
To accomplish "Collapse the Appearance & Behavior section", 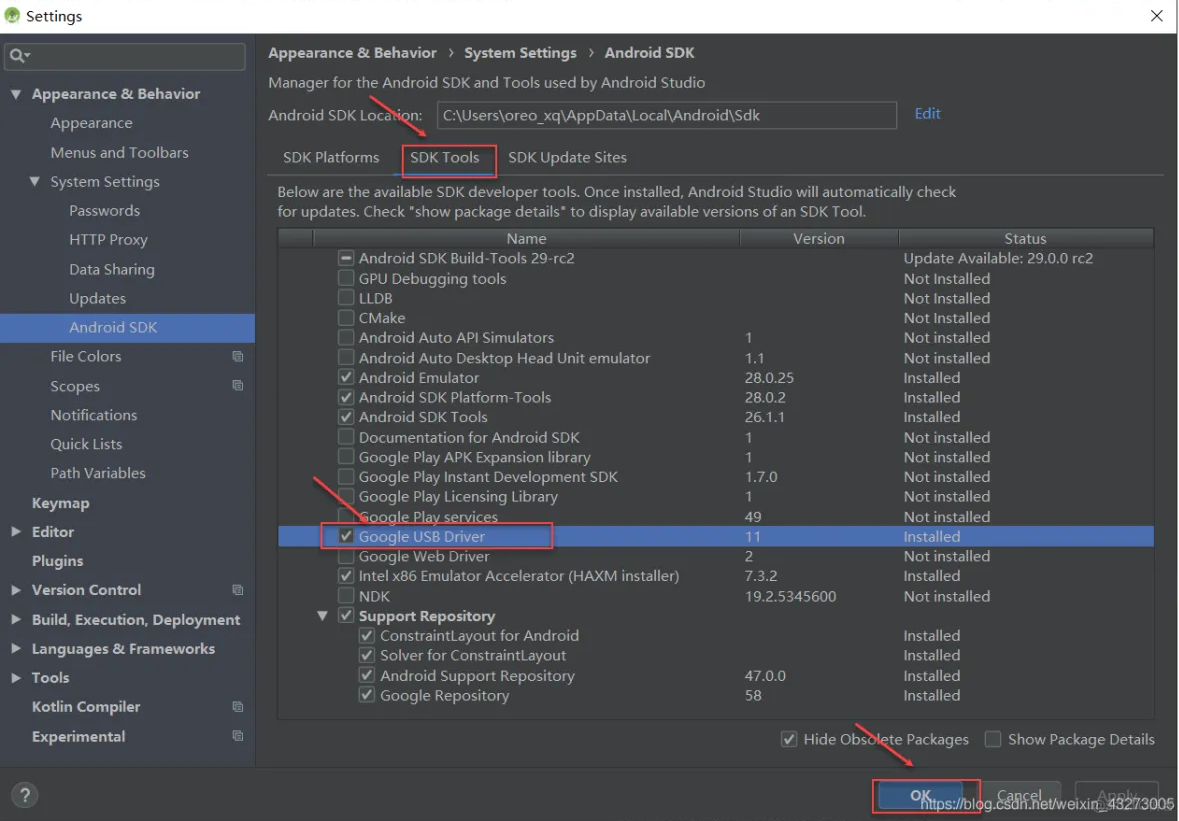I will [x=16, y=94].
